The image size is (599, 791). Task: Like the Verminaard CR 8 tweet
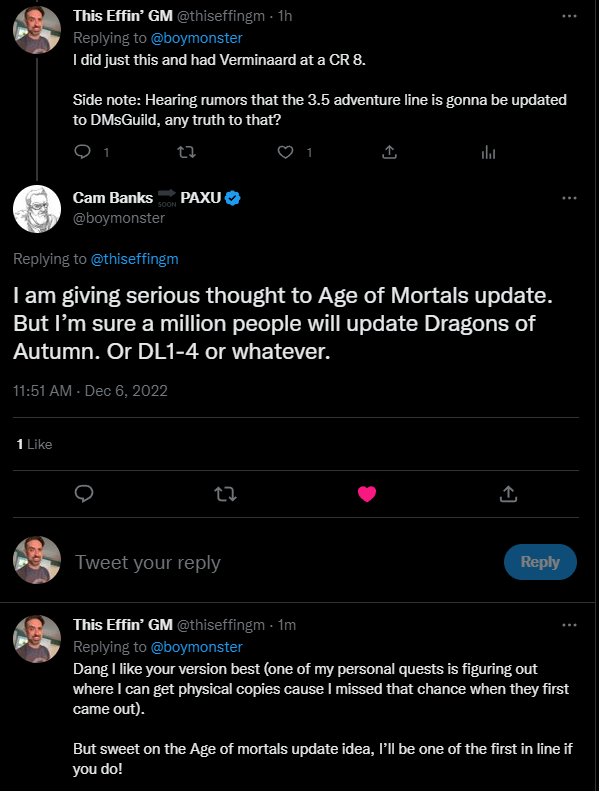tap(286, 152)
